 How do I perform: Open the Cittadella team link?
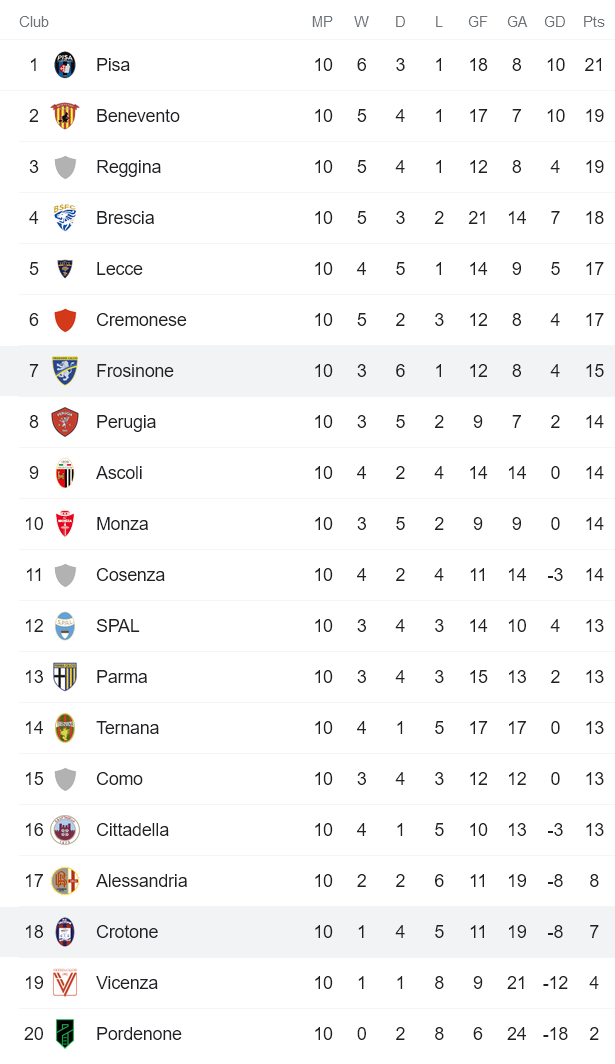pos(132,830)
